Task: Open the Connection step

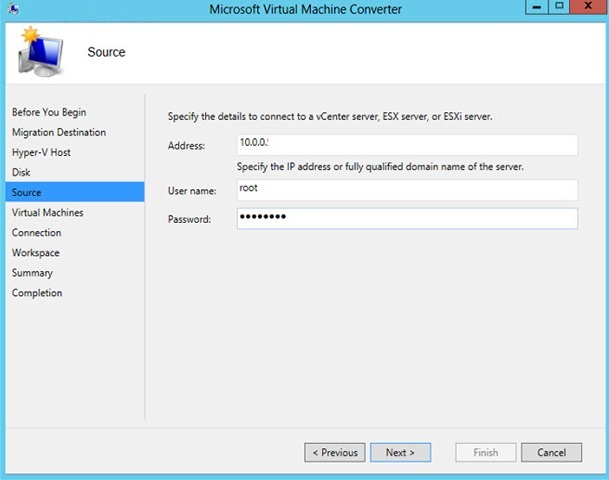Action: 37,233
